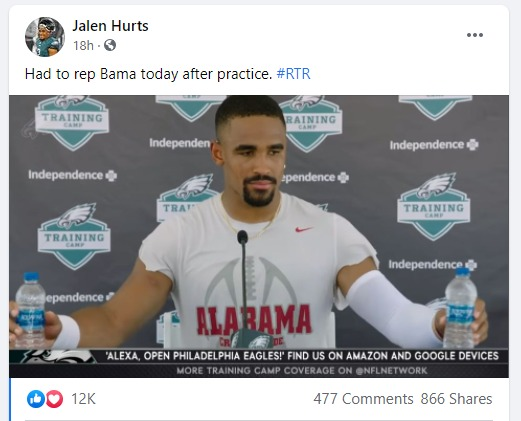Open the three-dot post options menu
The image size is (521, 421).
click(x=475, y=35)
